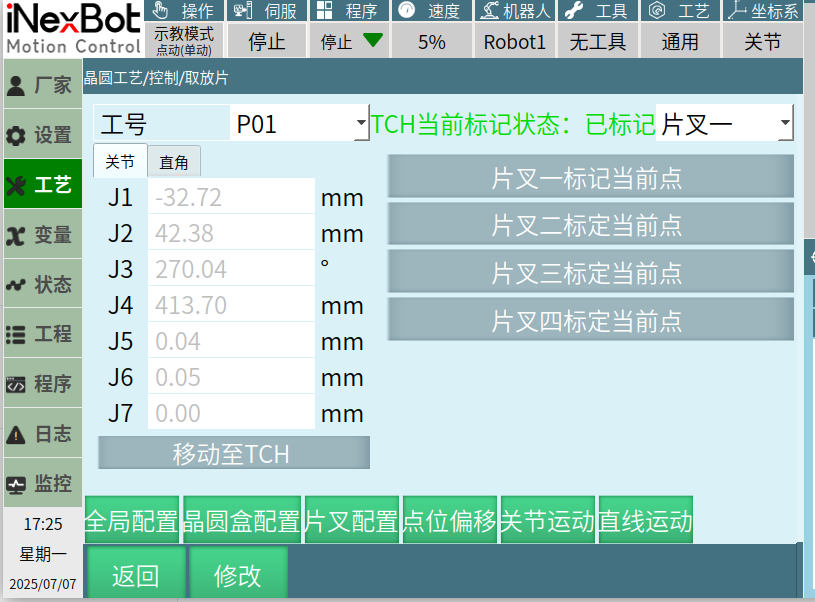
Task: Switch to the 关节 joint tab
Action: (120, 162)
